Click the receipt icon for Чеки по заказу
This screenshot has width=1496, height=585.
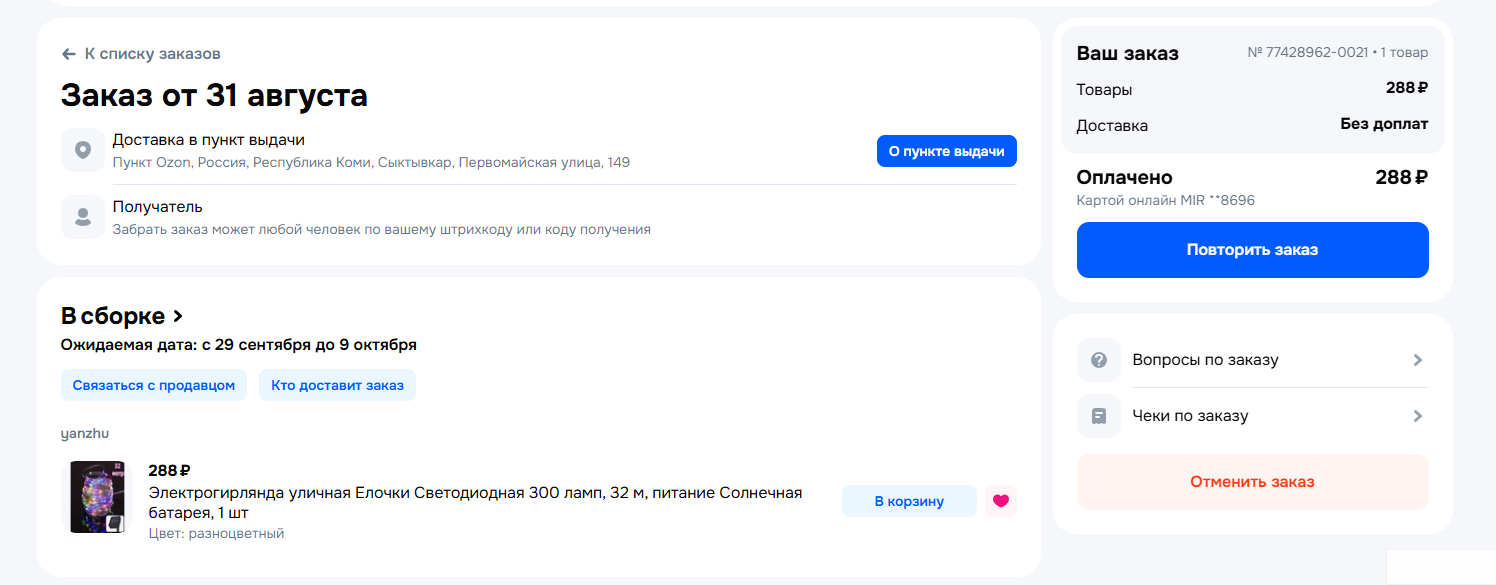click(x=1099, y=416)
